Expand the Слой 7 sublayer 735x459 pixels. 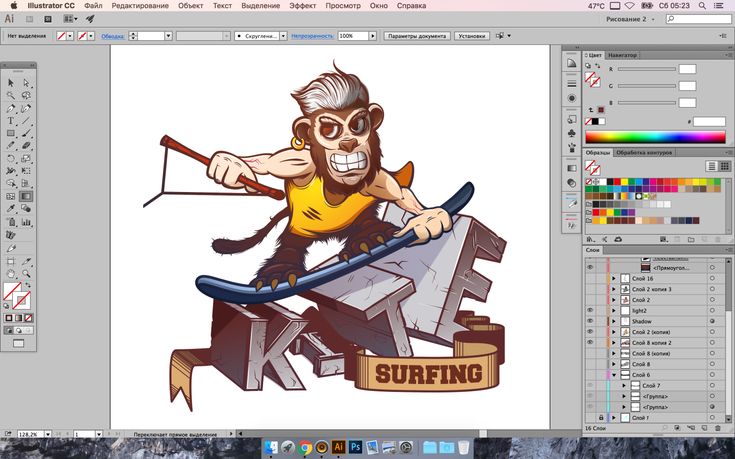[624, 386]
